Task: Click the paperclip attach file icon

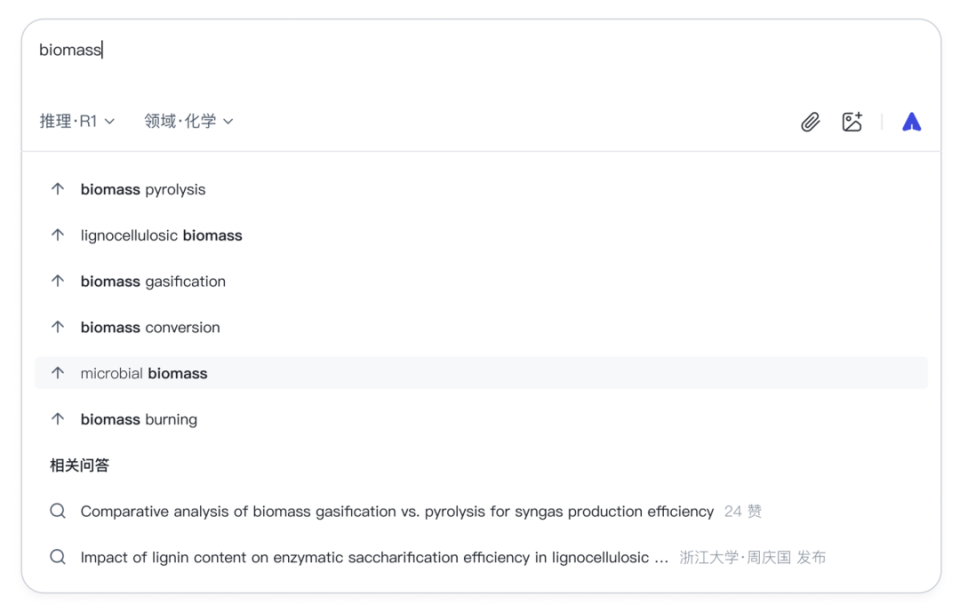Action: pyautogui.click(x=810, y=122)
